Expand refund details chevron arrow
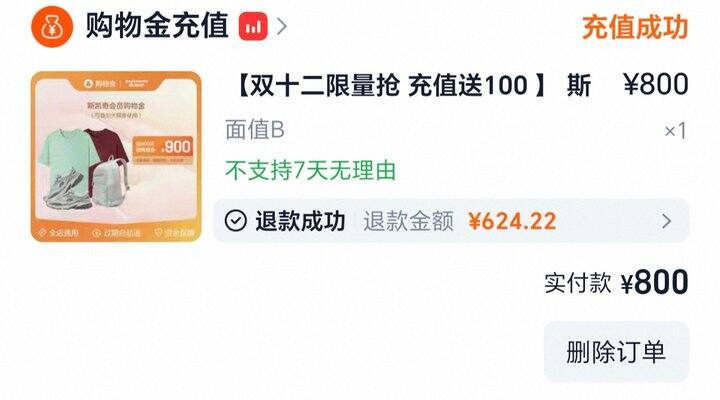Image resolution: width=720 pixels, height=400 pixels. tap(667, 221)
